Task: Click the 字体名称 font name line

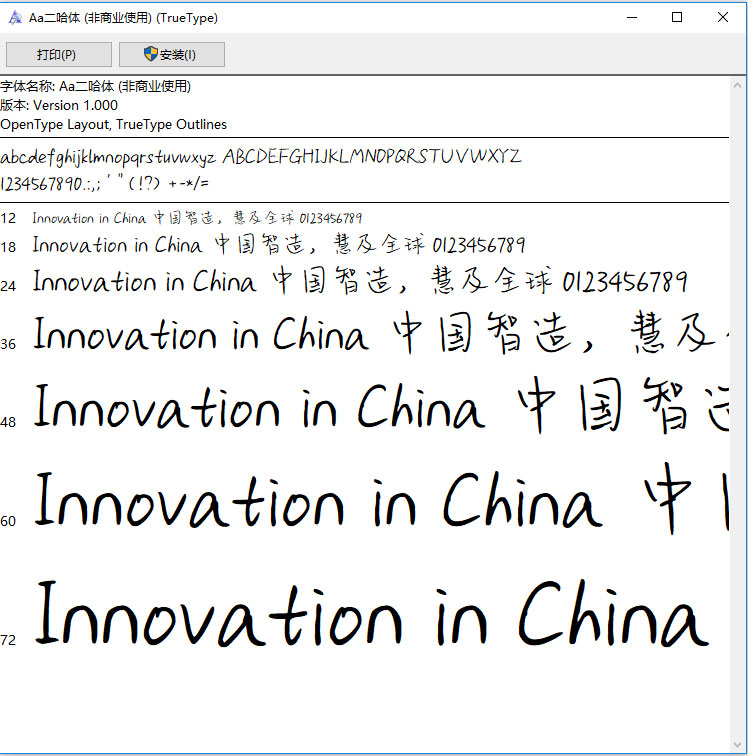Action: coord(95,86)
